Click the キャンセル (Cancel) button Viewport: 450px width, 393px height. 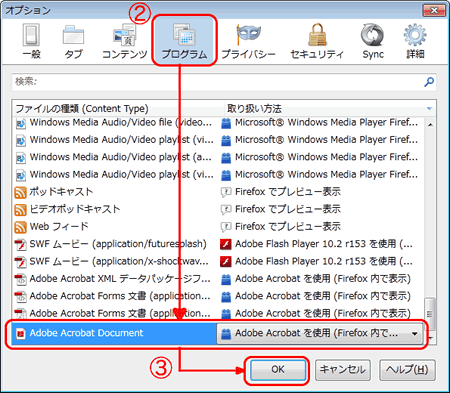(x=343, y=370)
